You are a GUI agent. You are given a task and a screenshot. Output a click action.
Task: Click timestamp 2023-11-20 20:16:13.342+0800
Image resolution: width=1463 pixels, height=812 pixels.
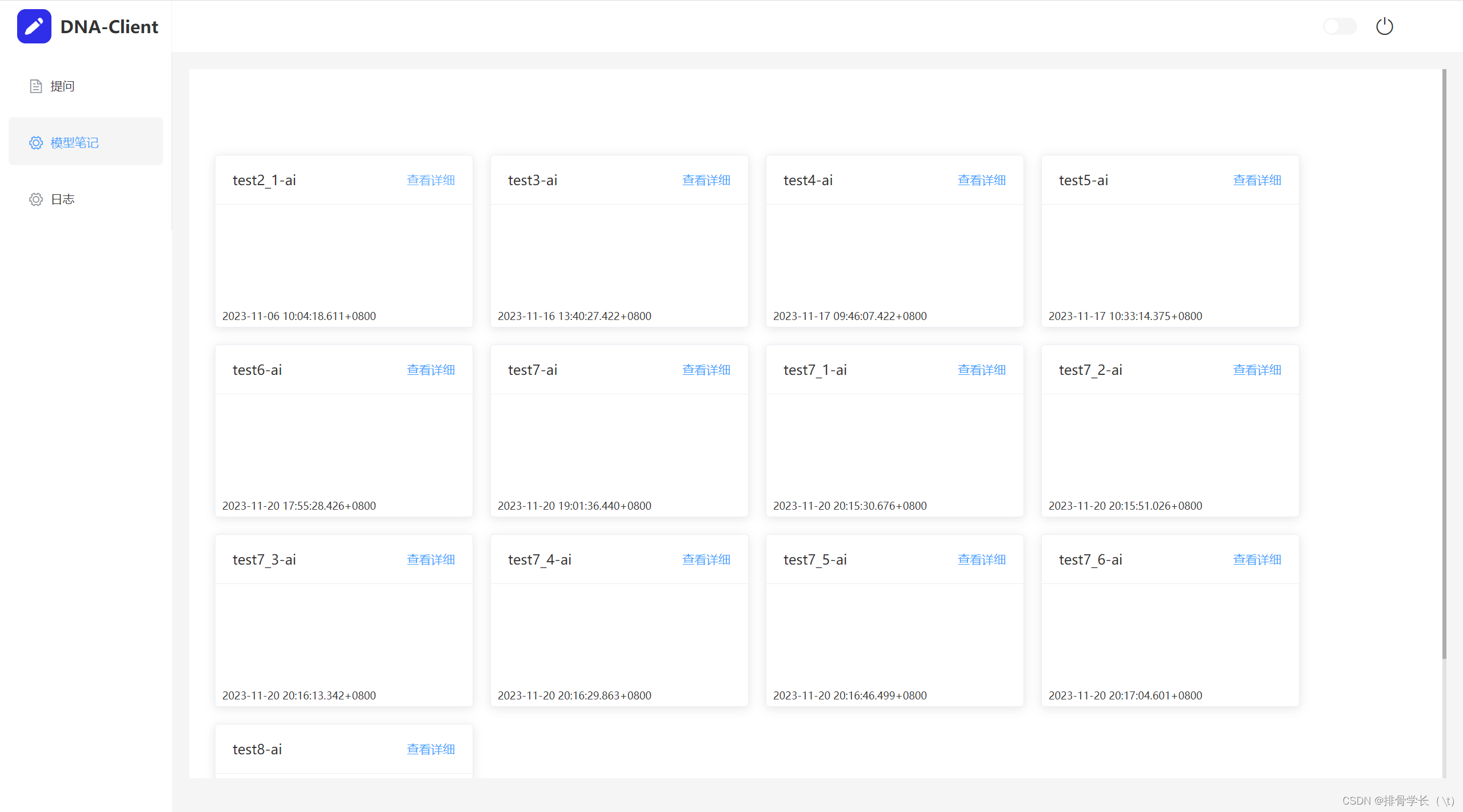click(299, 696)
